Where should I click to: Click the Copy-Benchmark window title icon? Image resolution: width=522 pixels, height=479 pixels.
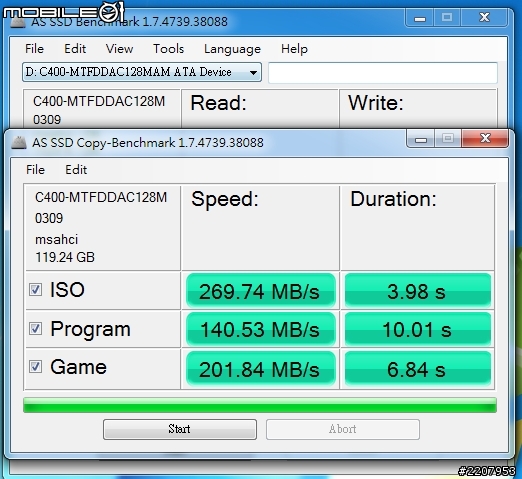(x=19, y=143)
